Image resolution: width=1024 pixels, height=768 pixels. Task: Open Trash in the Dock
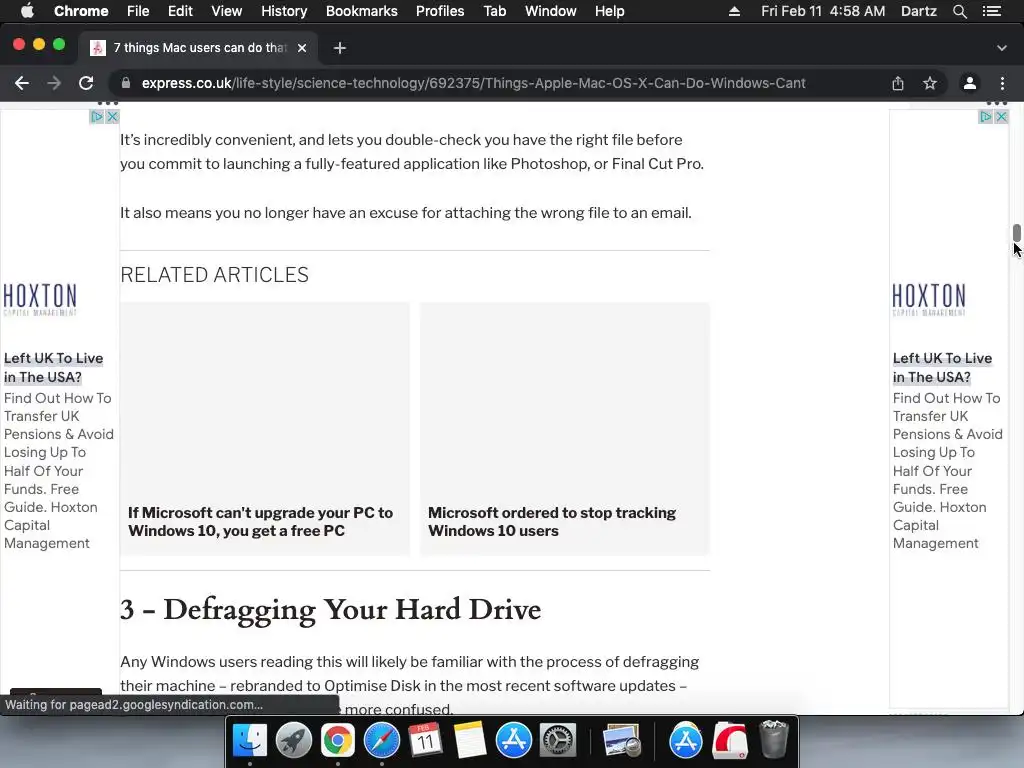pos(774,739)
